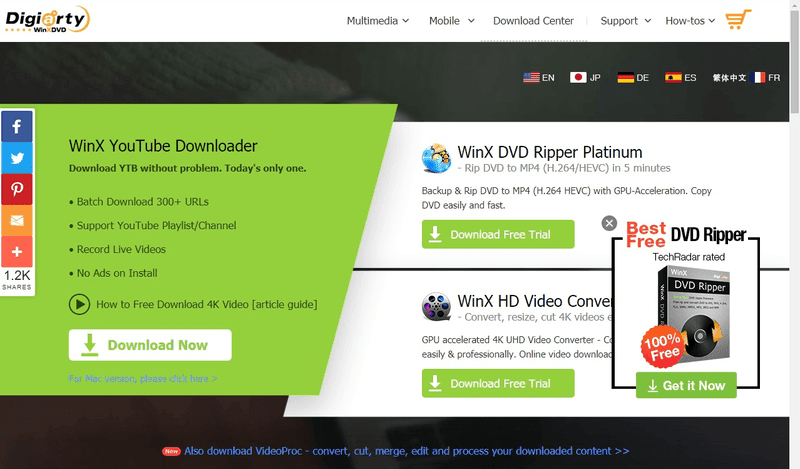Expand the Support menu
Image resolution: width=800 pixels, height=469 pixels.
click(626, 21)
